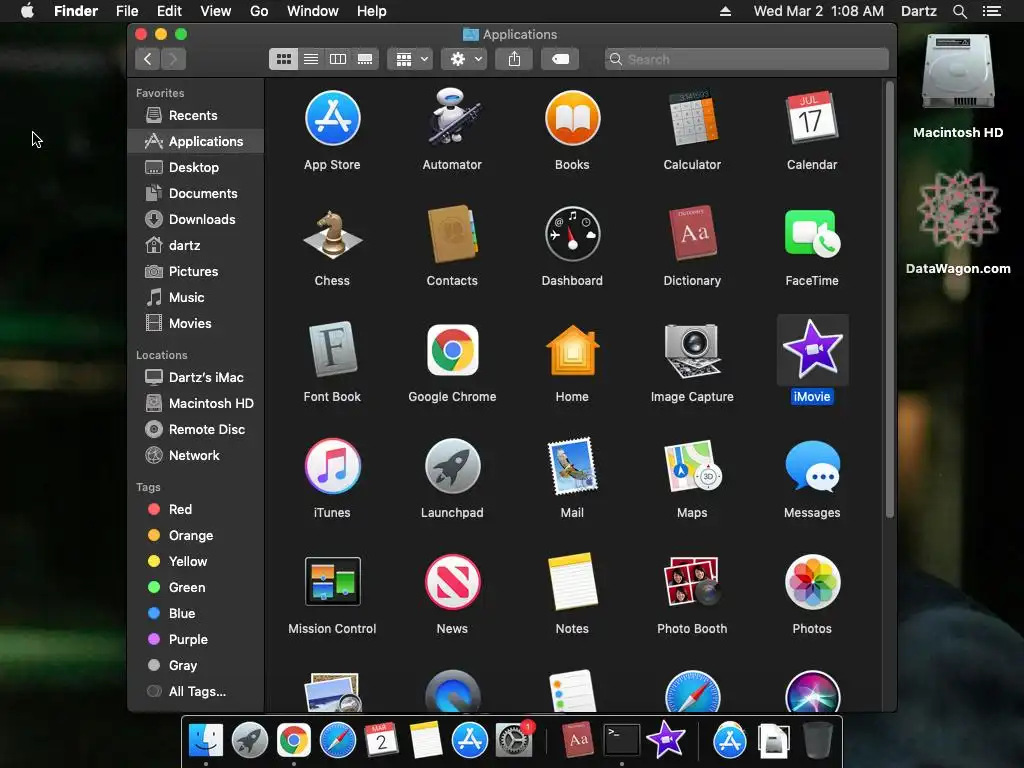Open Music in the sidebar

tap(196, 298)
